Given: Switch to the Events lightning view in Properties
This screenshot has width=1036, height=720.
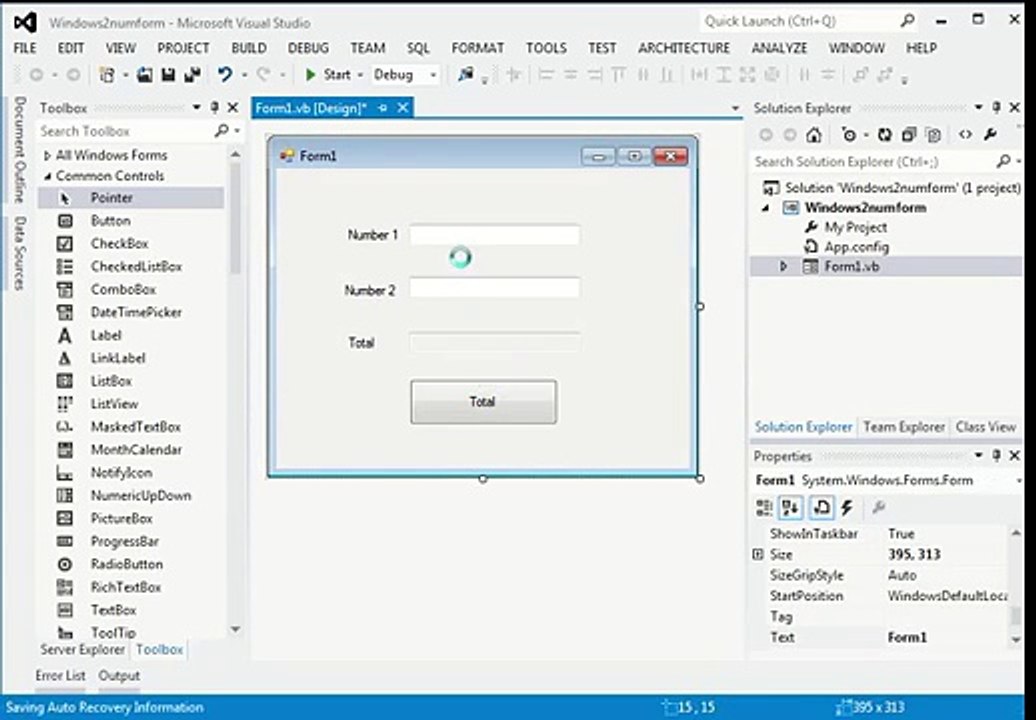Looking at the screenshot, I should pos(848,507).
